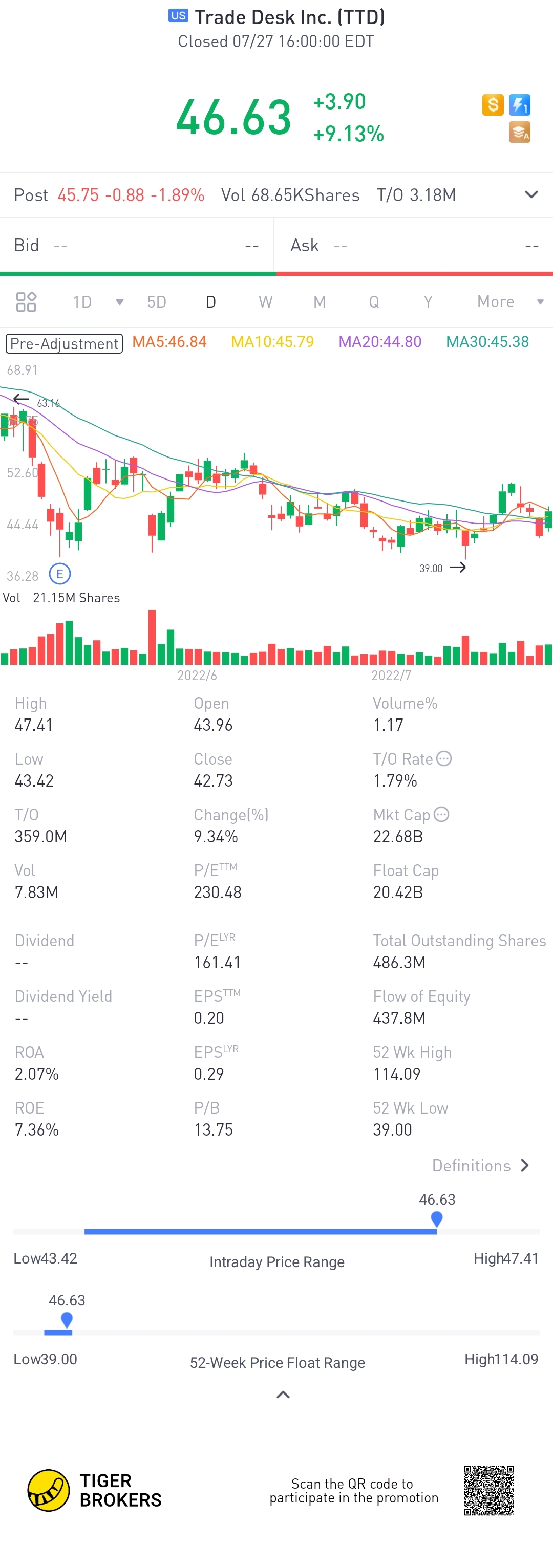Select the 1D chart tab
Image resolution: width=553 pixels, height=1568 pixels.
tap(82, 302)
